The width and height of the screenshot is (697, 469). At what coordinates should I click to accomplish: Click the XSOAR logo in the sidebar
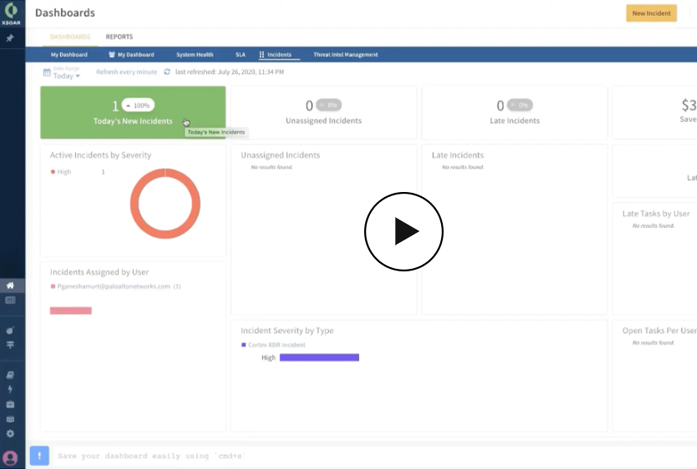pos(10,14)
